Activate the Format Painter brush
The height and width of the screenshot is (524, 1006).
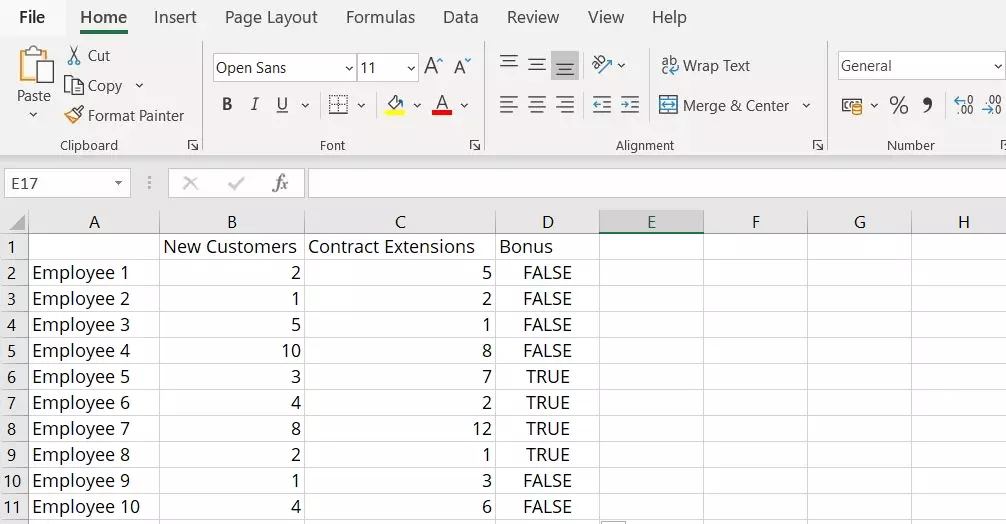pyautogui.click(x=74, y=115)
